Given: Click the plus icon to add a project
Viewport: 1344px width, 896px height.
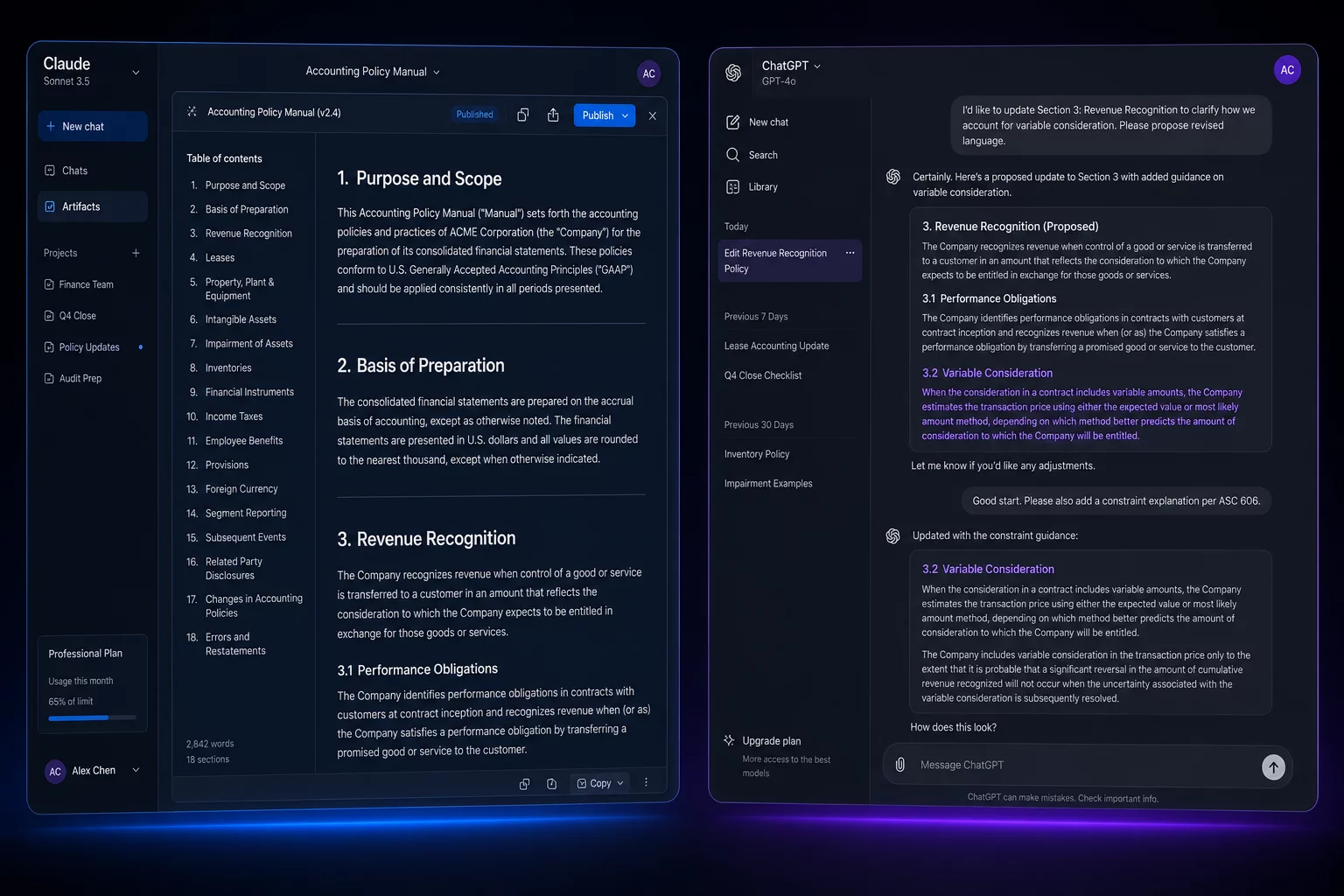Looking at the screenshot, I should tap(136, 253).
